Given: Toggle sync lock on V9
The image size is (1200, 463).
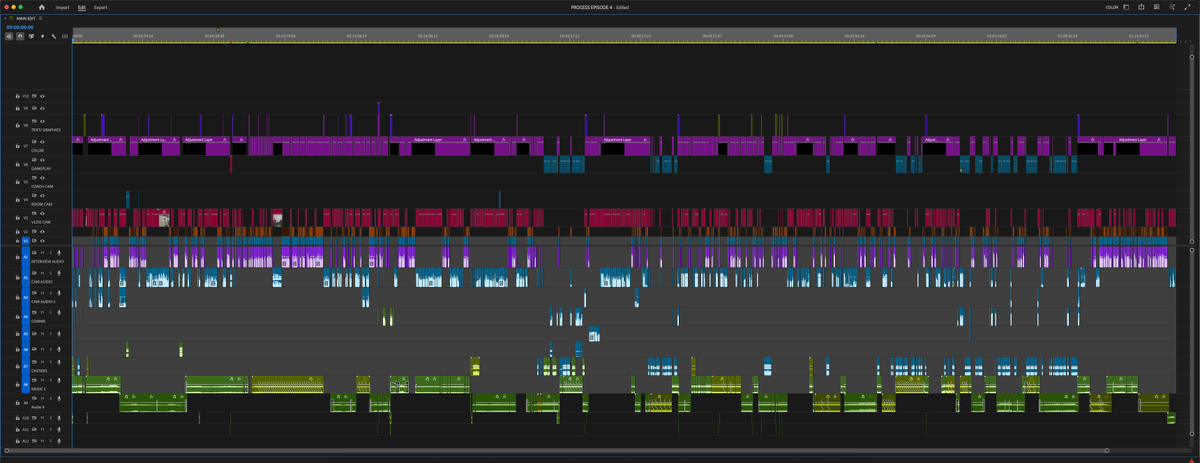Looking at the screenshot, I should [x=34, y=108].
